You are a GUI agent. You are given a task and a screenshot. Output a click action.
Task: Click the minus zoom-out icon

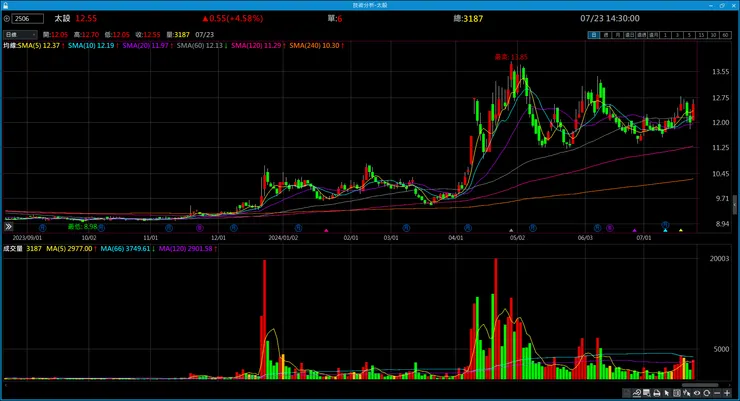[x=717, y=393]
